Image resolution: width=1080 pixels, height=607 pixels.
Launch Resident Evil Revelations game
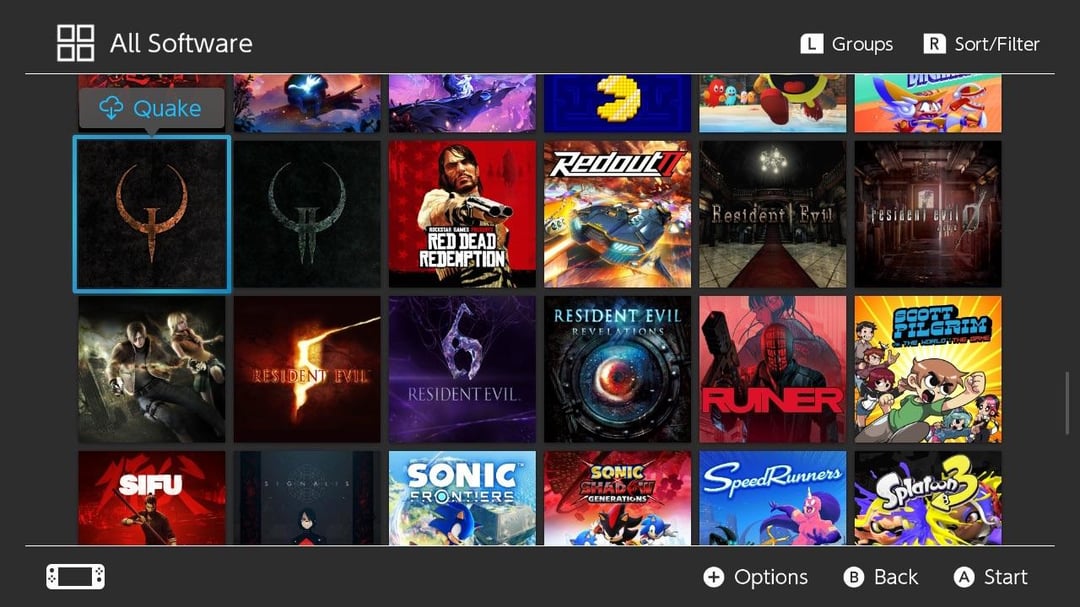click(x=617, y=369)
